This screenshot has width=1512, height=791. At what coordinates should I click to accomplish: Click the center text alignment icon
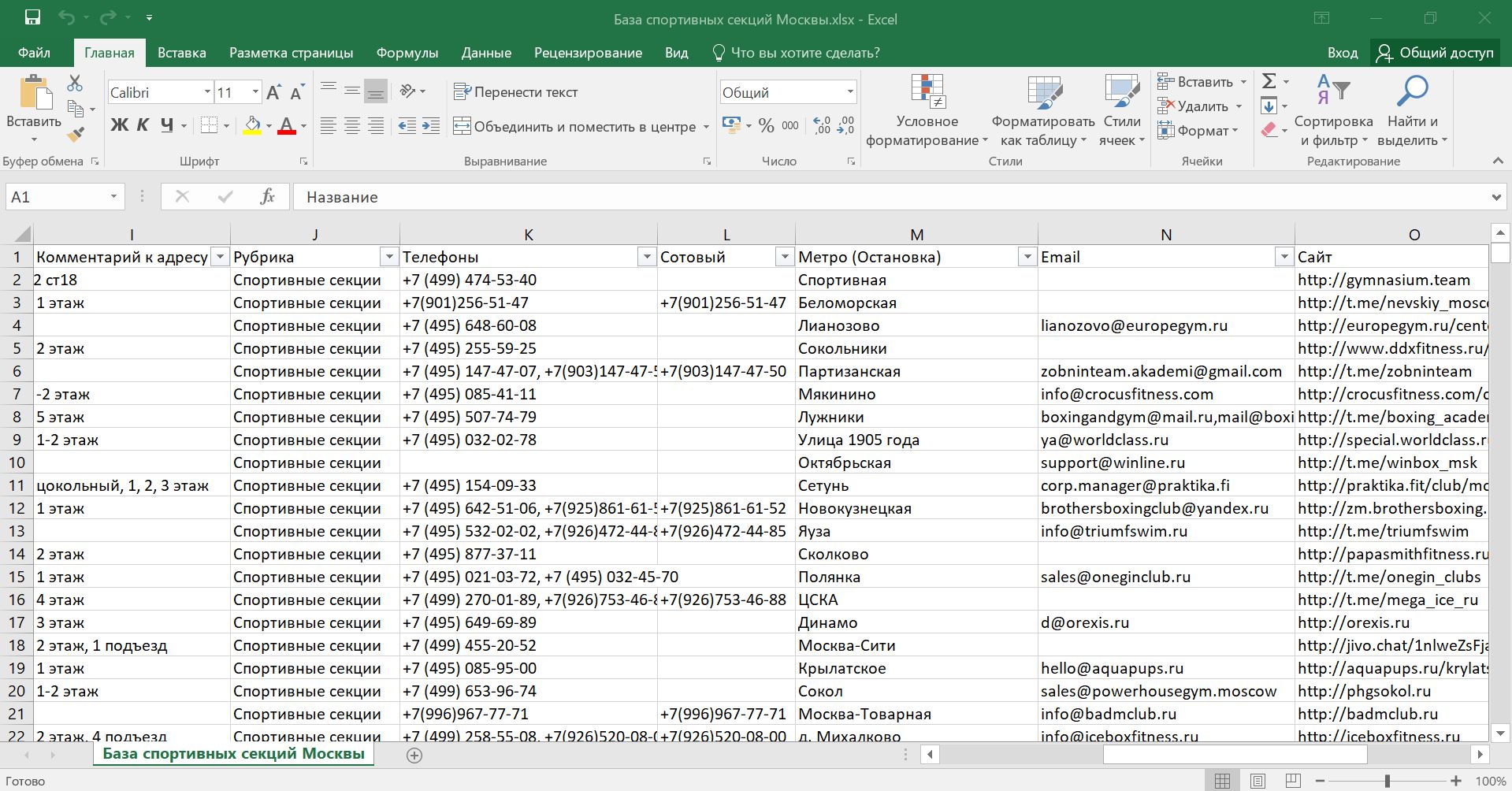[x=352, y=126]
